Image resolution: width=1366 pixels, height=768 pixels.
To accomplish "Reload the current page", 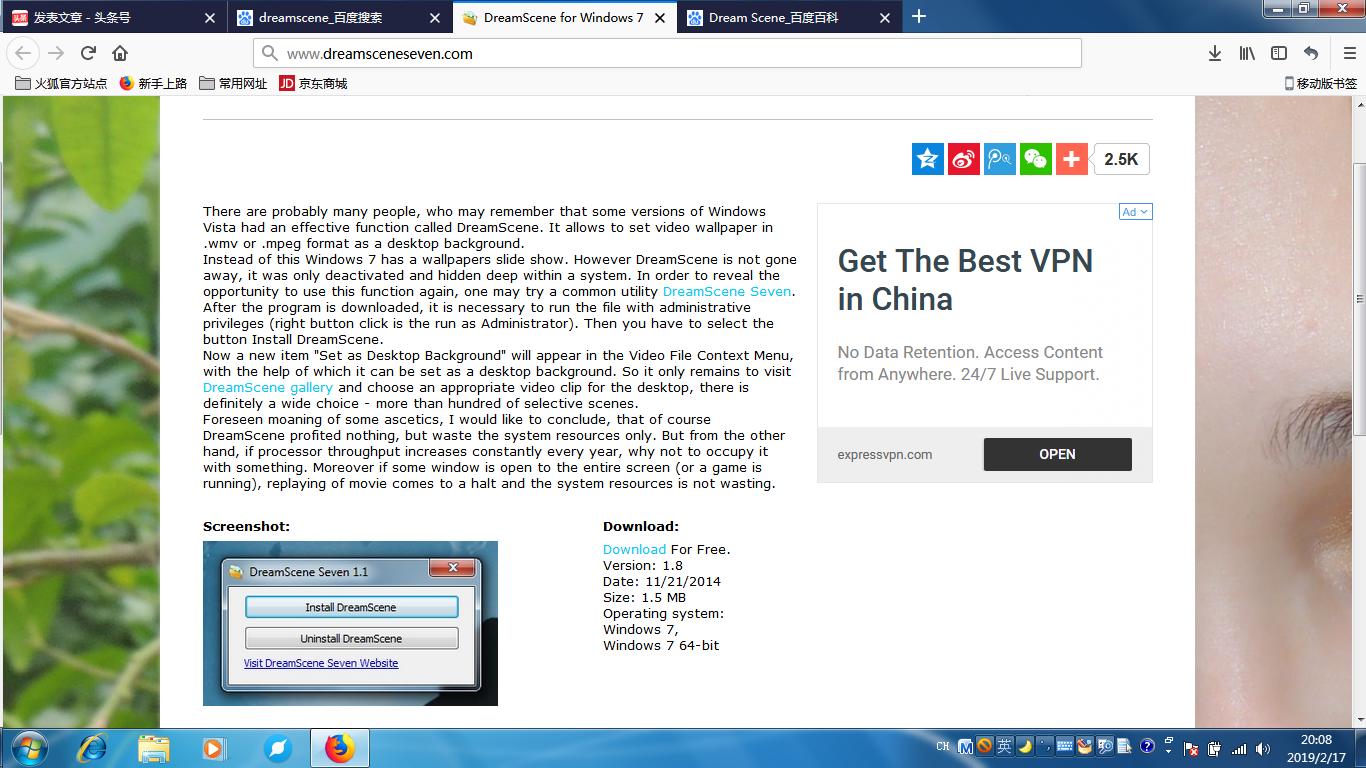I will [x=88, y=53].
